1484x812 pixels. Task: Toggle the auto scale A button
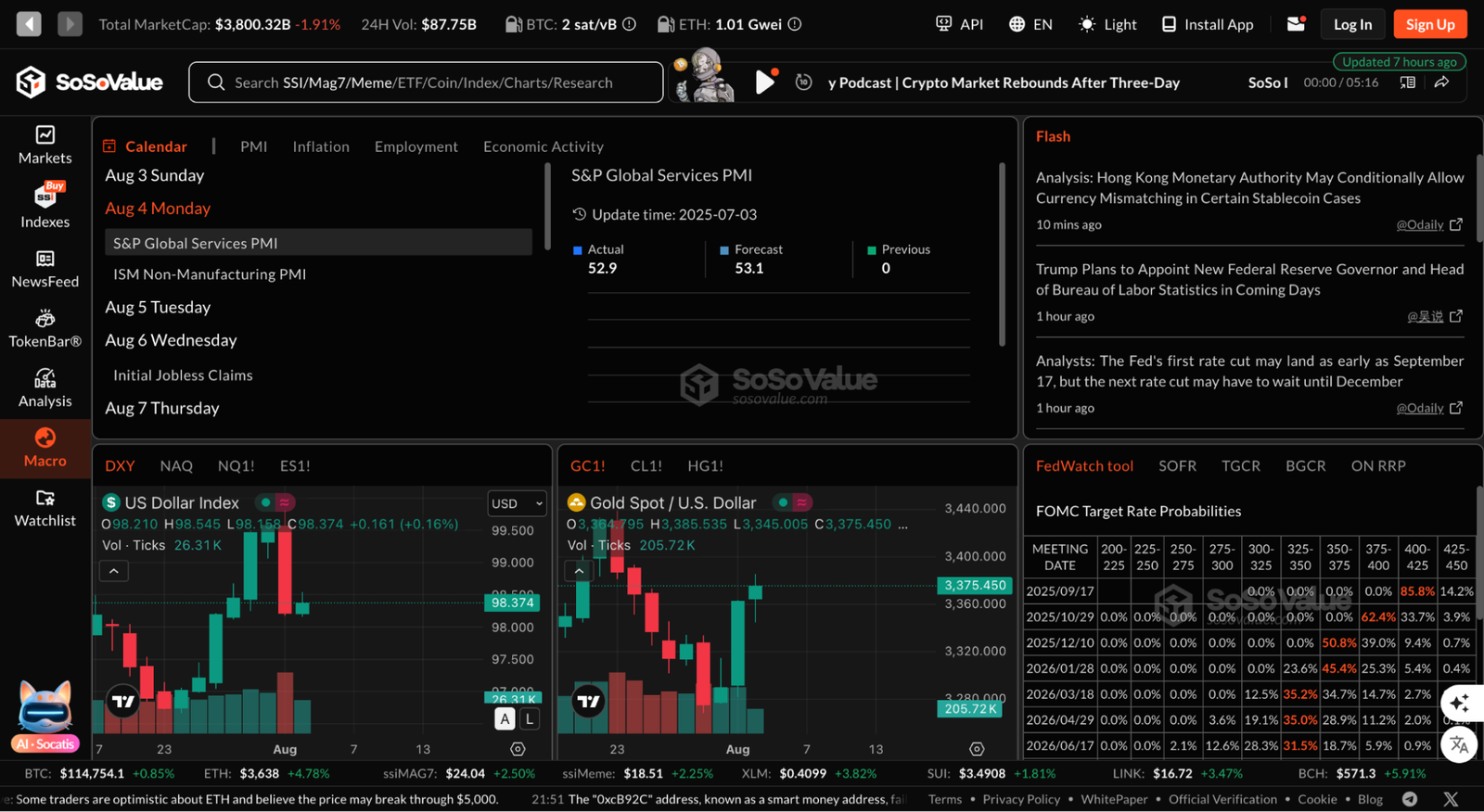tap(505, 718)
